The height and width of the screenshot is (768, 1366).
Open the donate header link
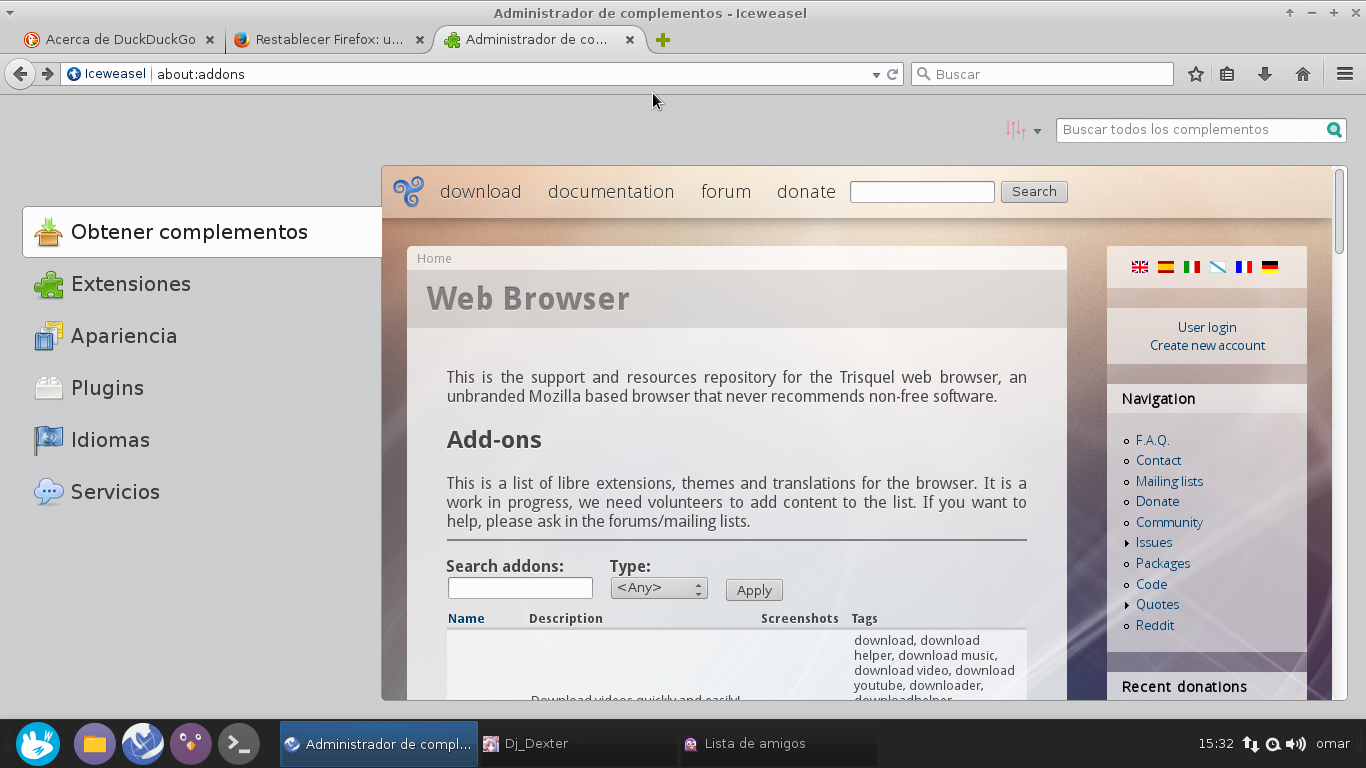[806, 192]
